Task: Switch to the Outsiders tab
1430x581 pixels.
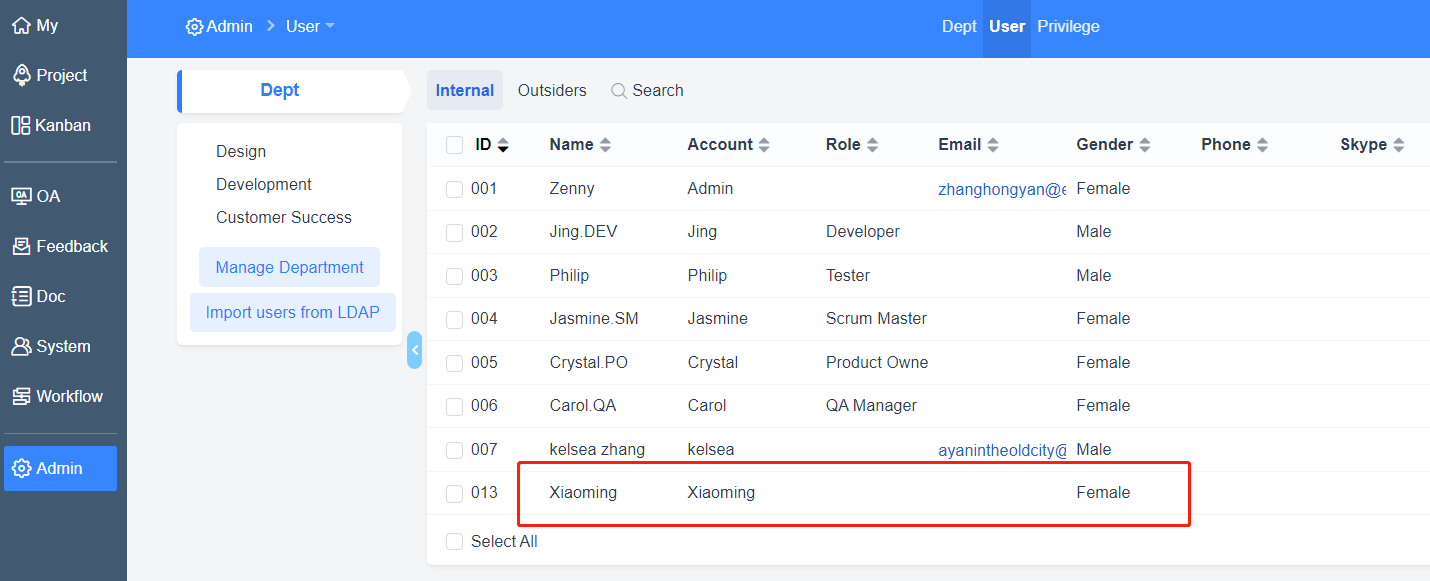Action: coord(552,90)
